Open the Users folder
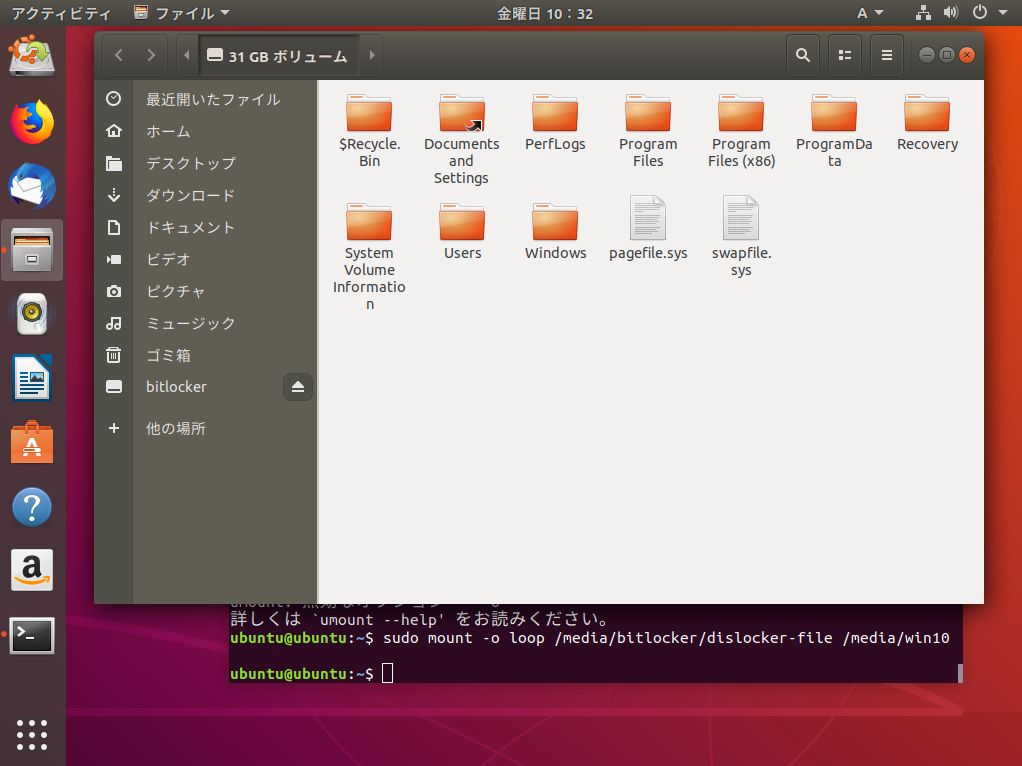The image size is (1022, 766). (462, 231)
